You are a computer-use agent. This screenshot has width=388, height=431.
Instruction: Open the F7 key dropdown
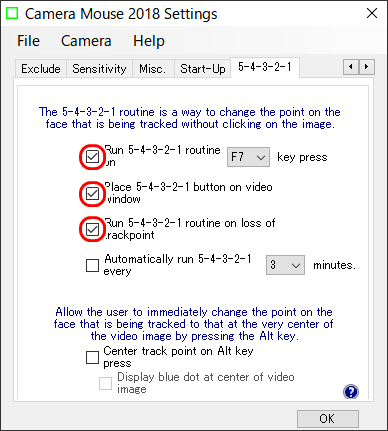(248, 157)
